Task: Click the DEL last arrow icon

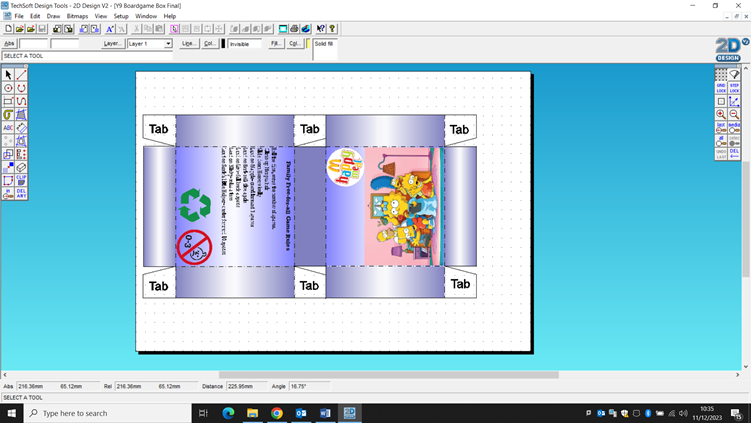Action: 734,154
